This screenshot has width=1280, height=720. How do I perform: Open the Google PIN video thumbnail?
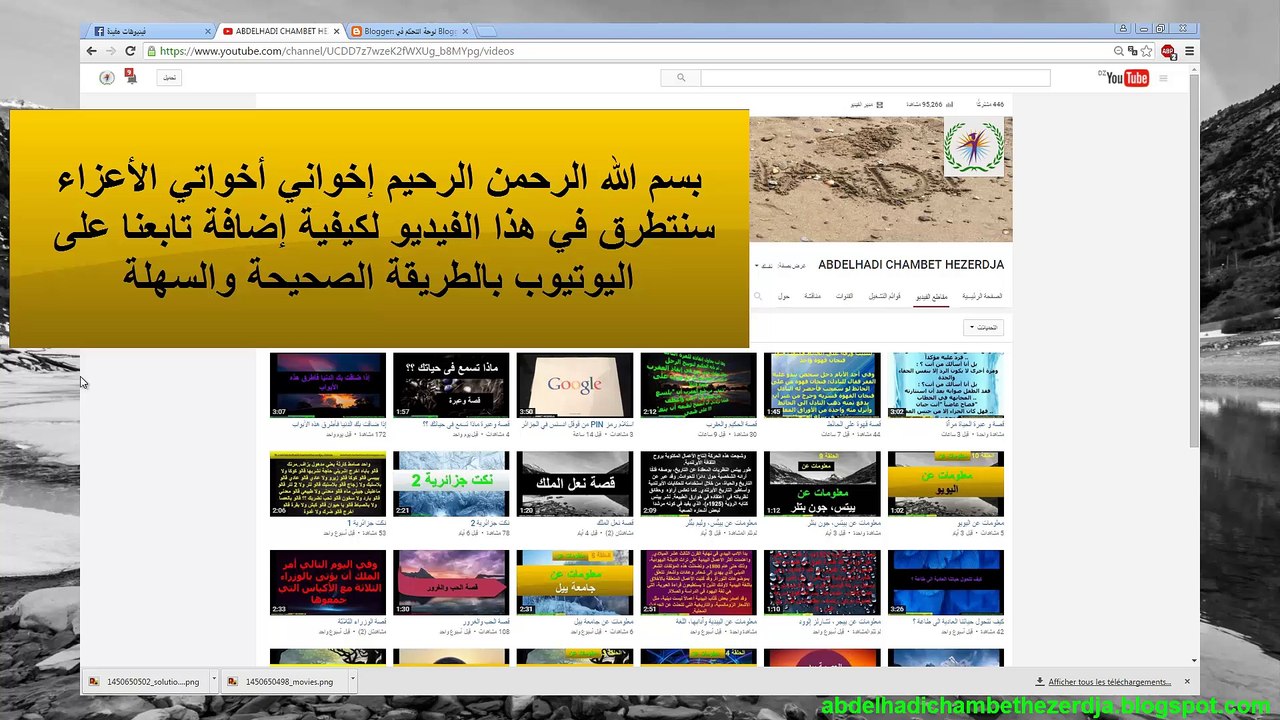pyautogui.click(x=575, y=385)
